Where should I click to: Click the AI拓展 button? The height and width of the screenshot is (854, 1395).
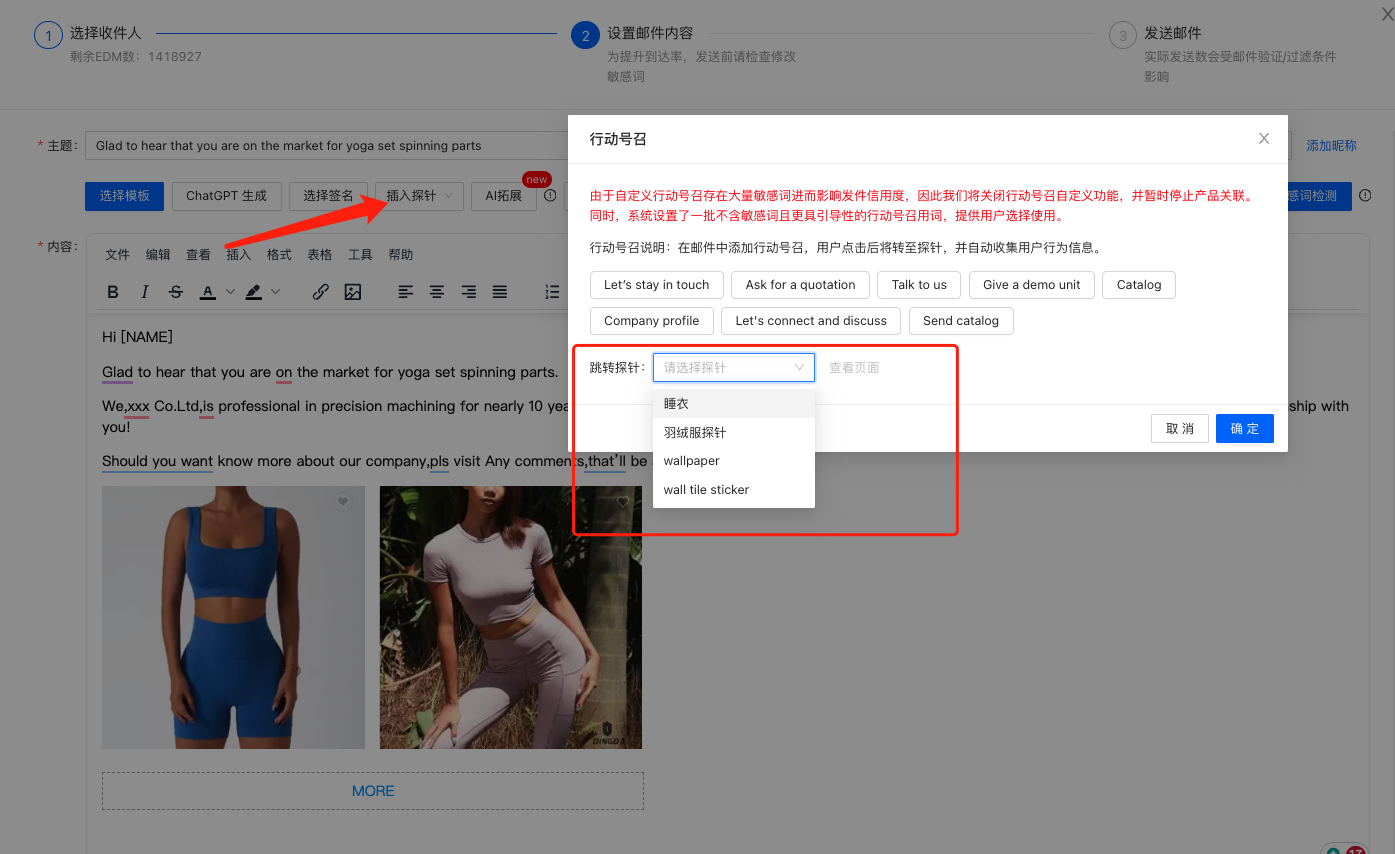504,196
